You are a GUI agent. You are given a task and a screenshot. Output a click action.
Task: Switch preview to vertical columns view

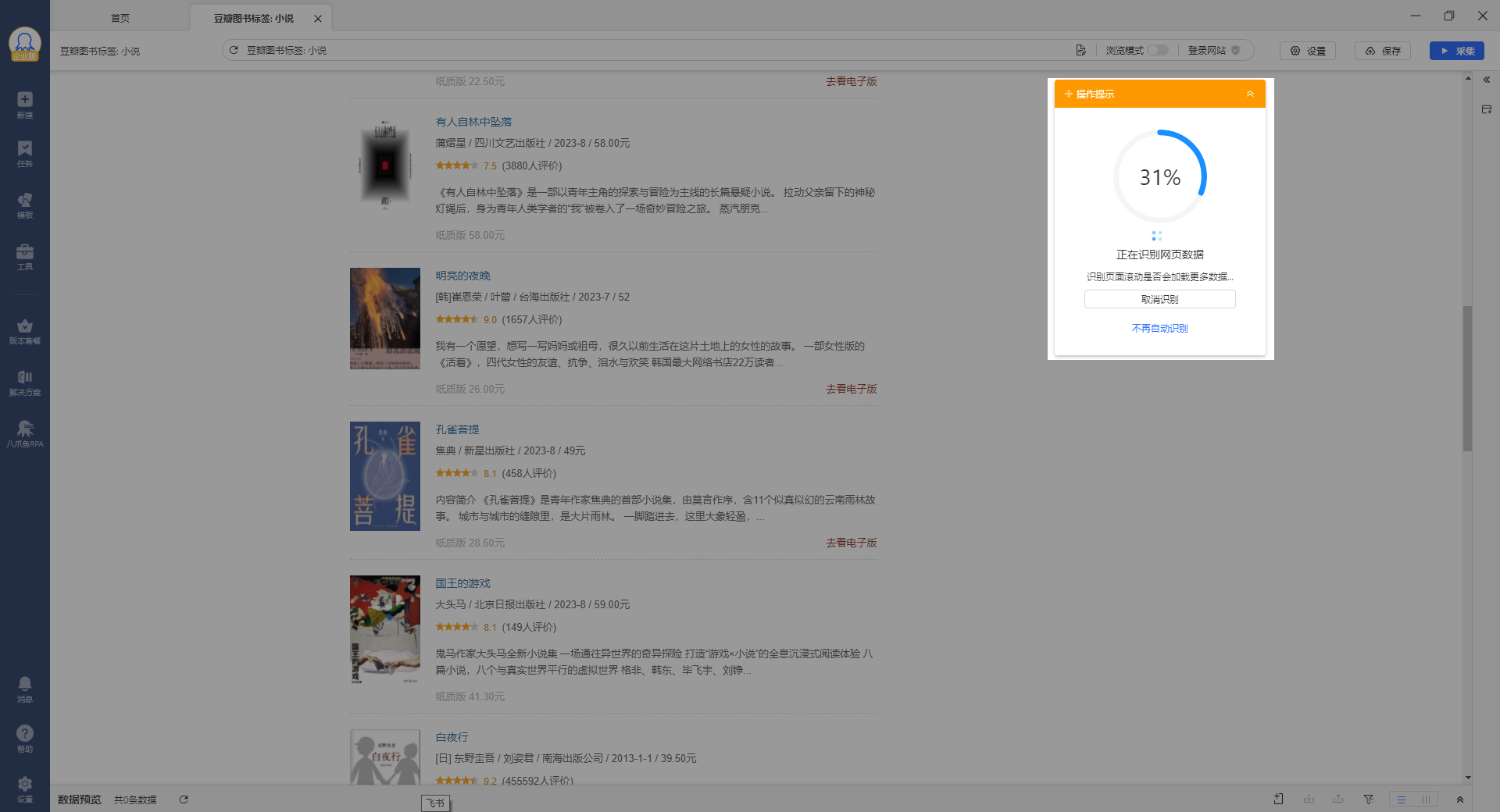(x=1426, y=800)
